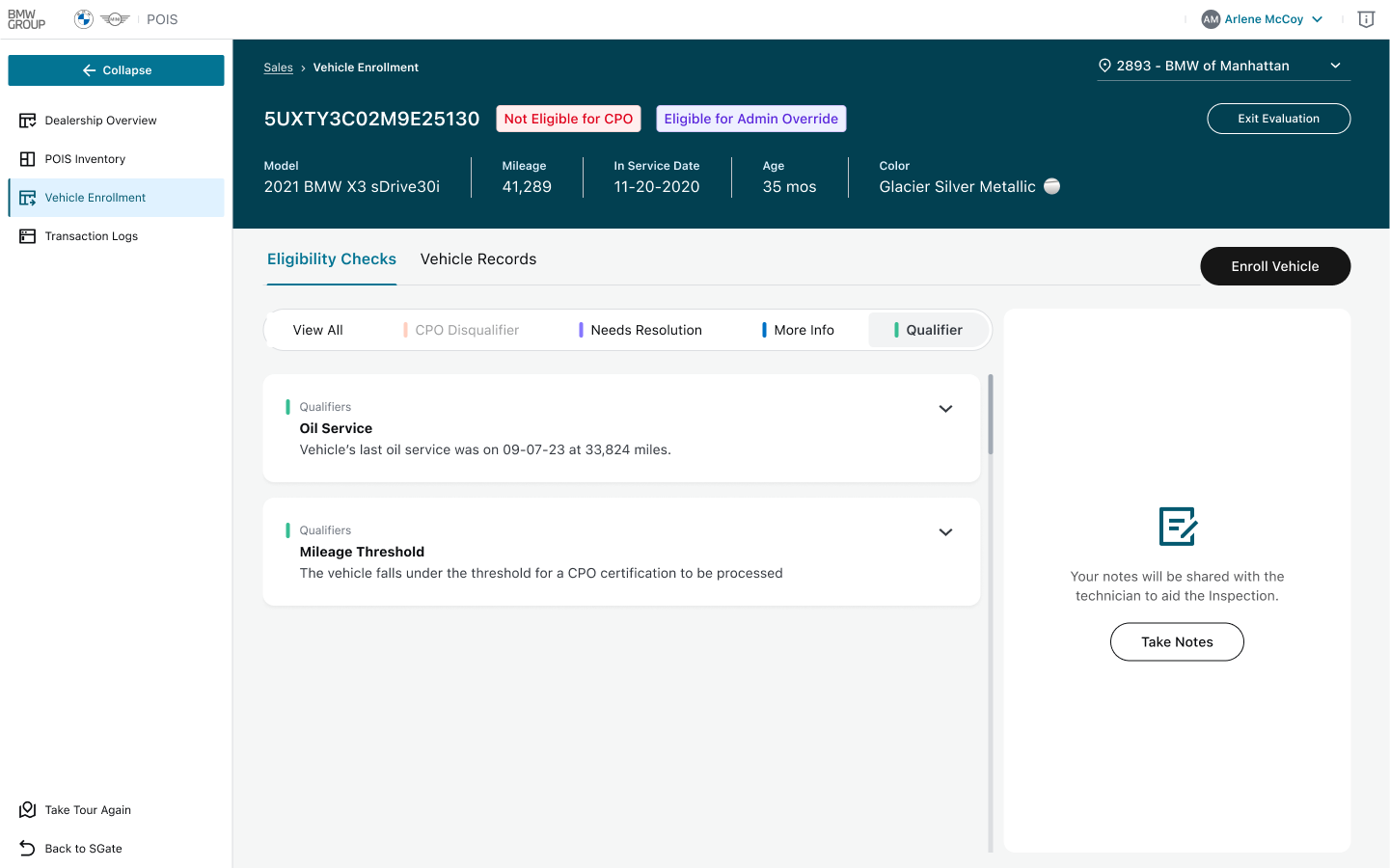Click the Exit Evaluation button
This screenshot has height=868, width=1390.
(1279, 119)
